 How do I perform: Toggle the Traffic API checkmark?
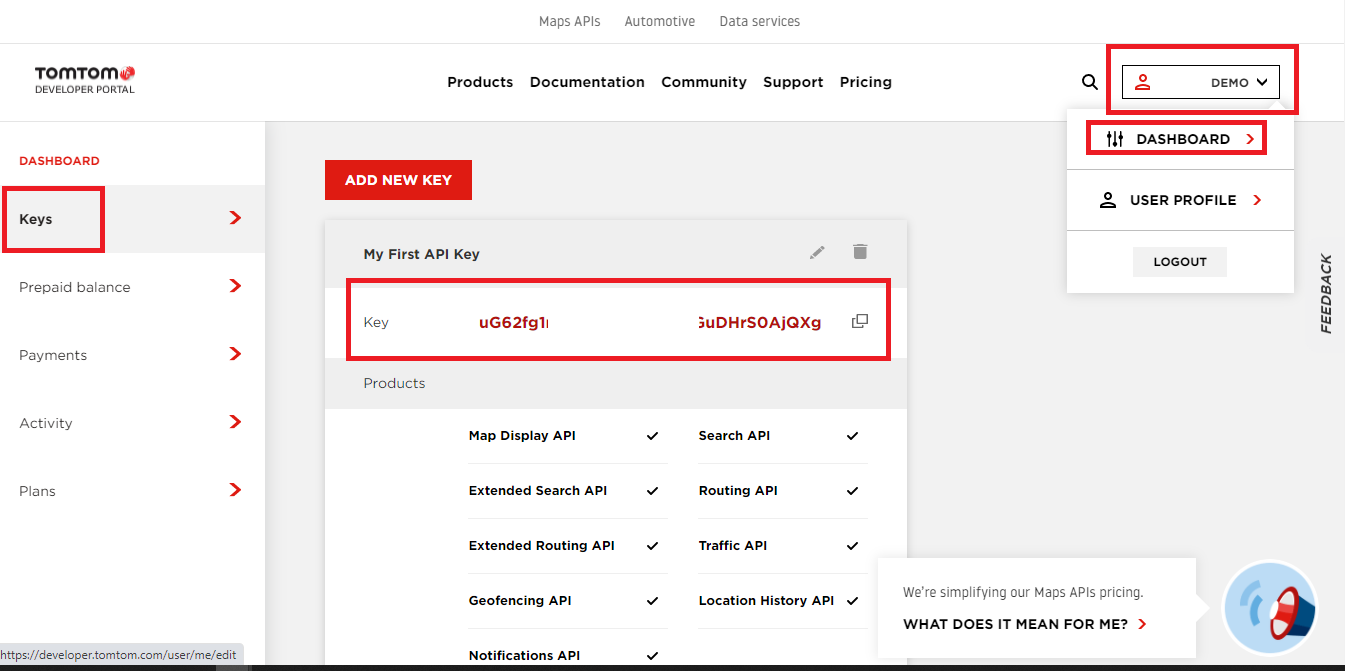(x=853, y=546)
